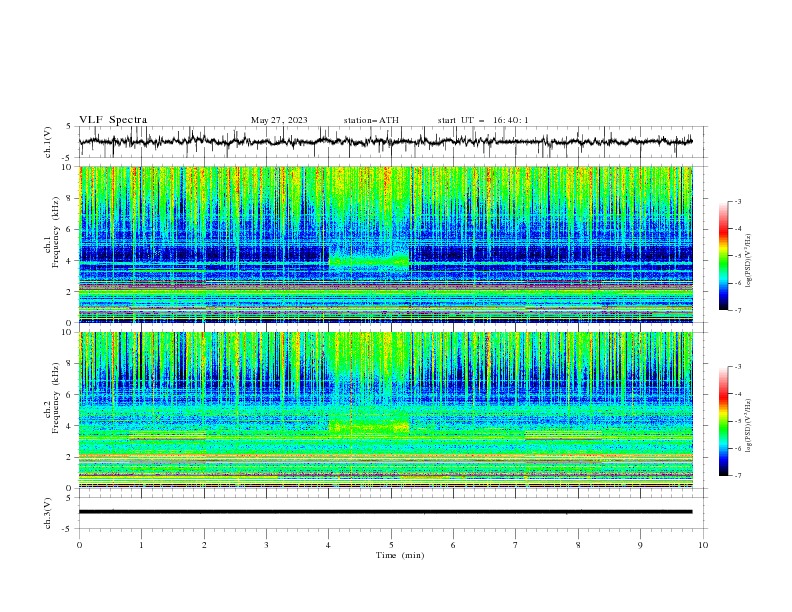Viewport: 792px width, 612px height.
Task: Click the '-4' tick on the ch.2 colorbar
Action: [738, 394]
